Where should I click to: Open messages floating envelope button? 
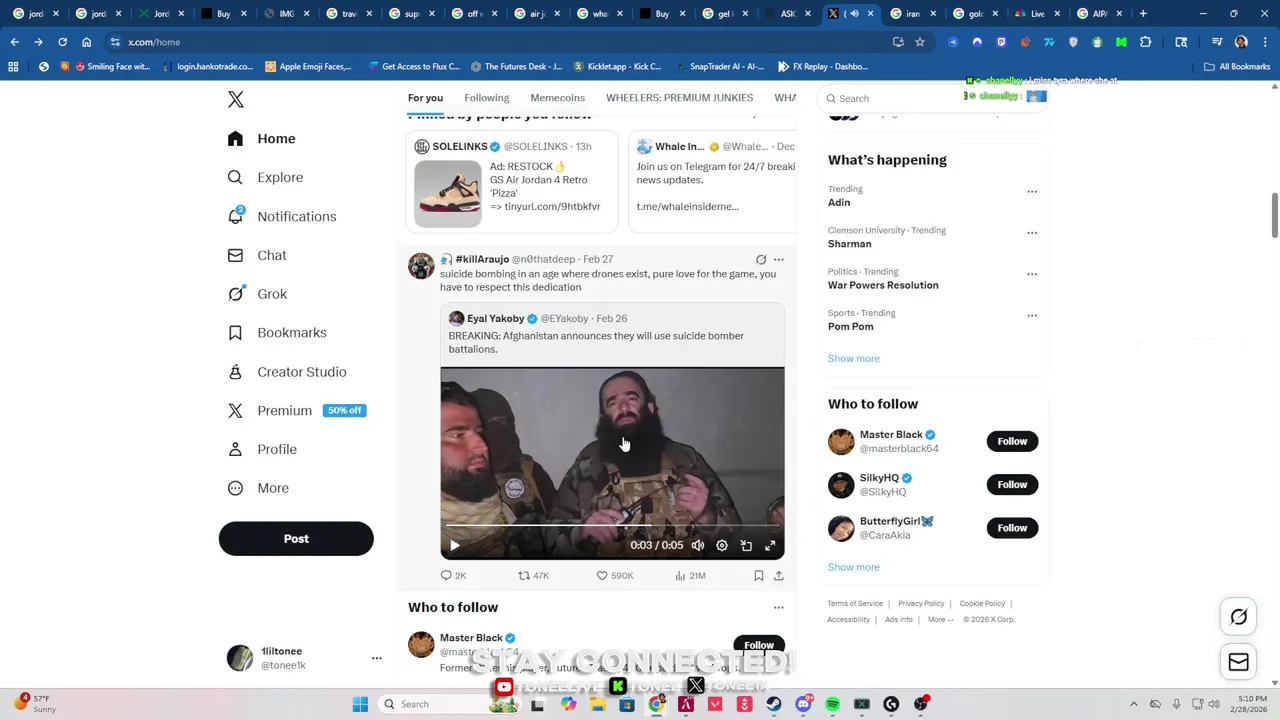[1238, 661]
